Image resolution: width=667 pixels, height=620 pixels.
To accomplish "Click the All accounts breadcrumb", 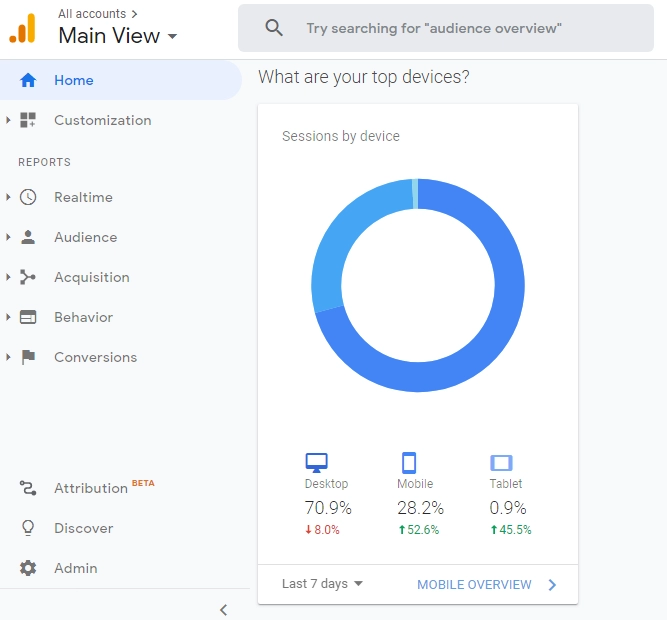I will (92, 14).
